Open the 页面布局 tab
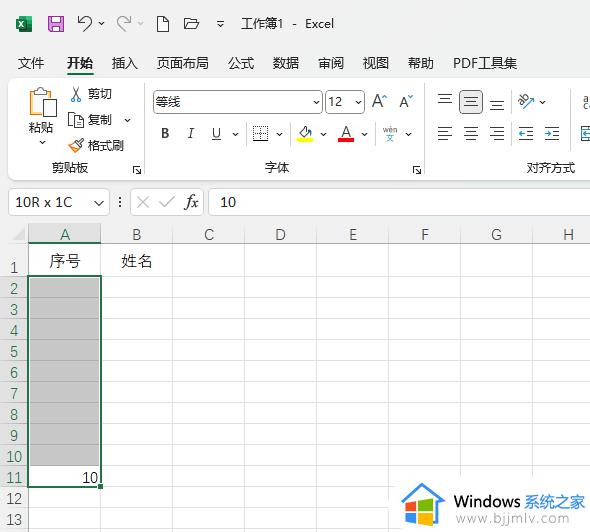Image resolution: width=590 pixels, height=532 pixels. [x=182, y=63]
